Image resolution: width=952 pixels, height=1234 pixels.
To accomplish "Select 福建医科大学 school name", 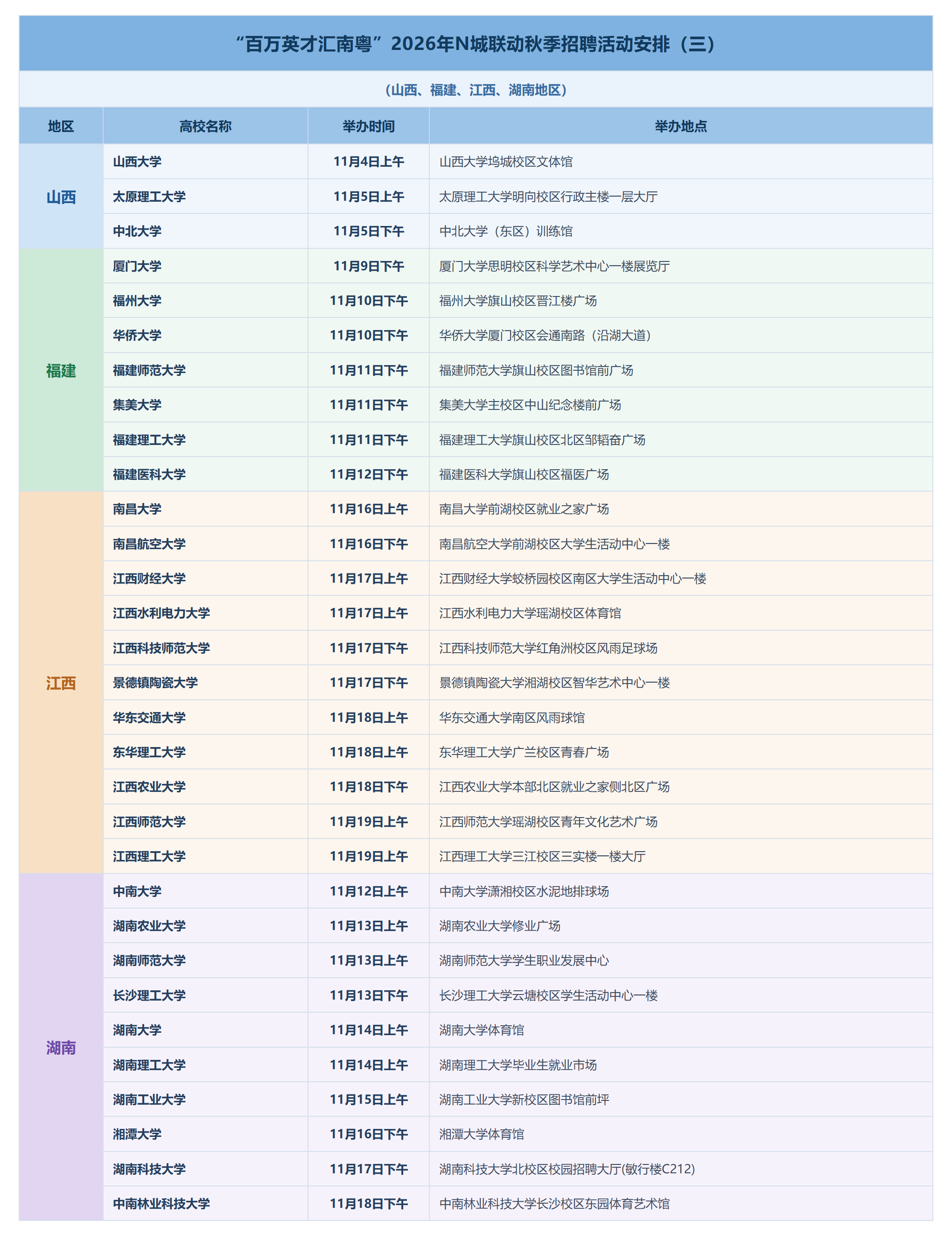I will coord(149,474).
